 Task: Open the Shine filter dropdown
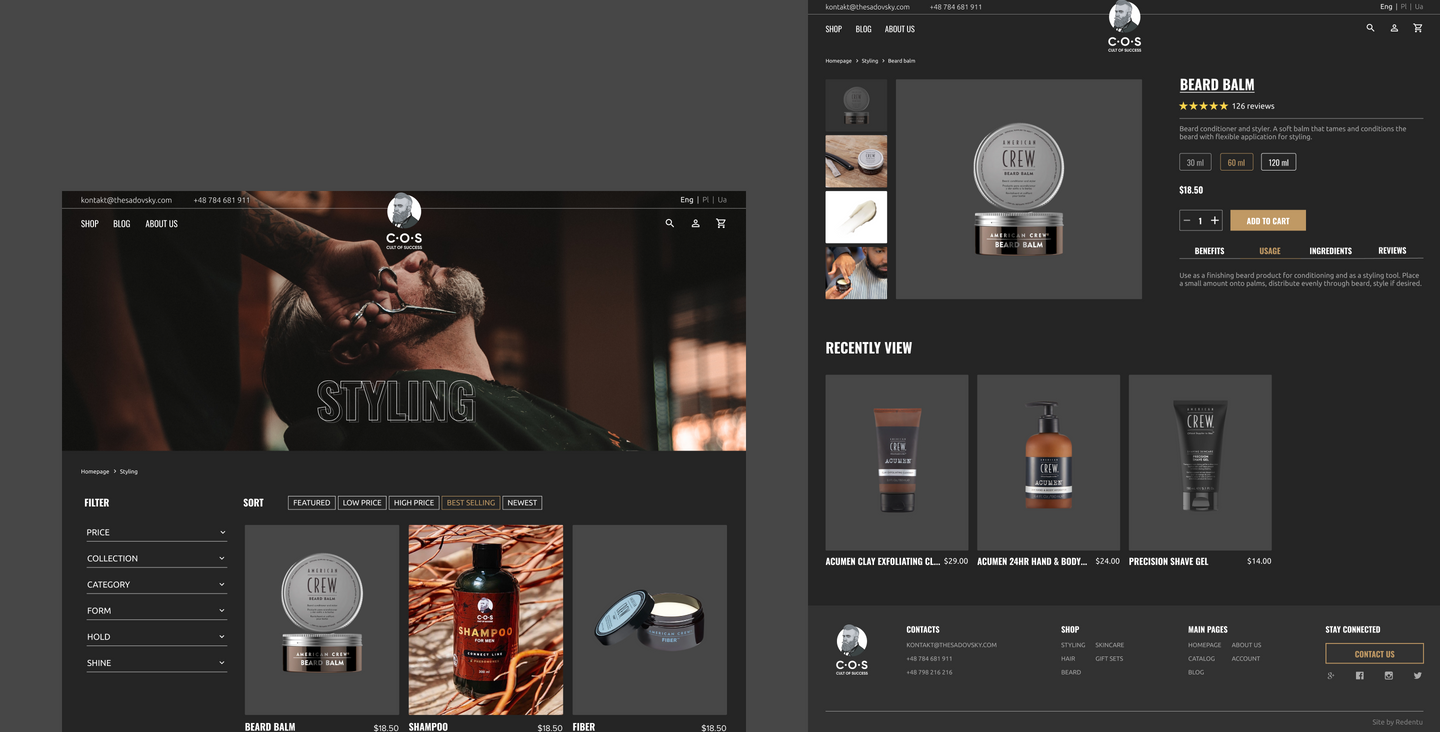156,663
